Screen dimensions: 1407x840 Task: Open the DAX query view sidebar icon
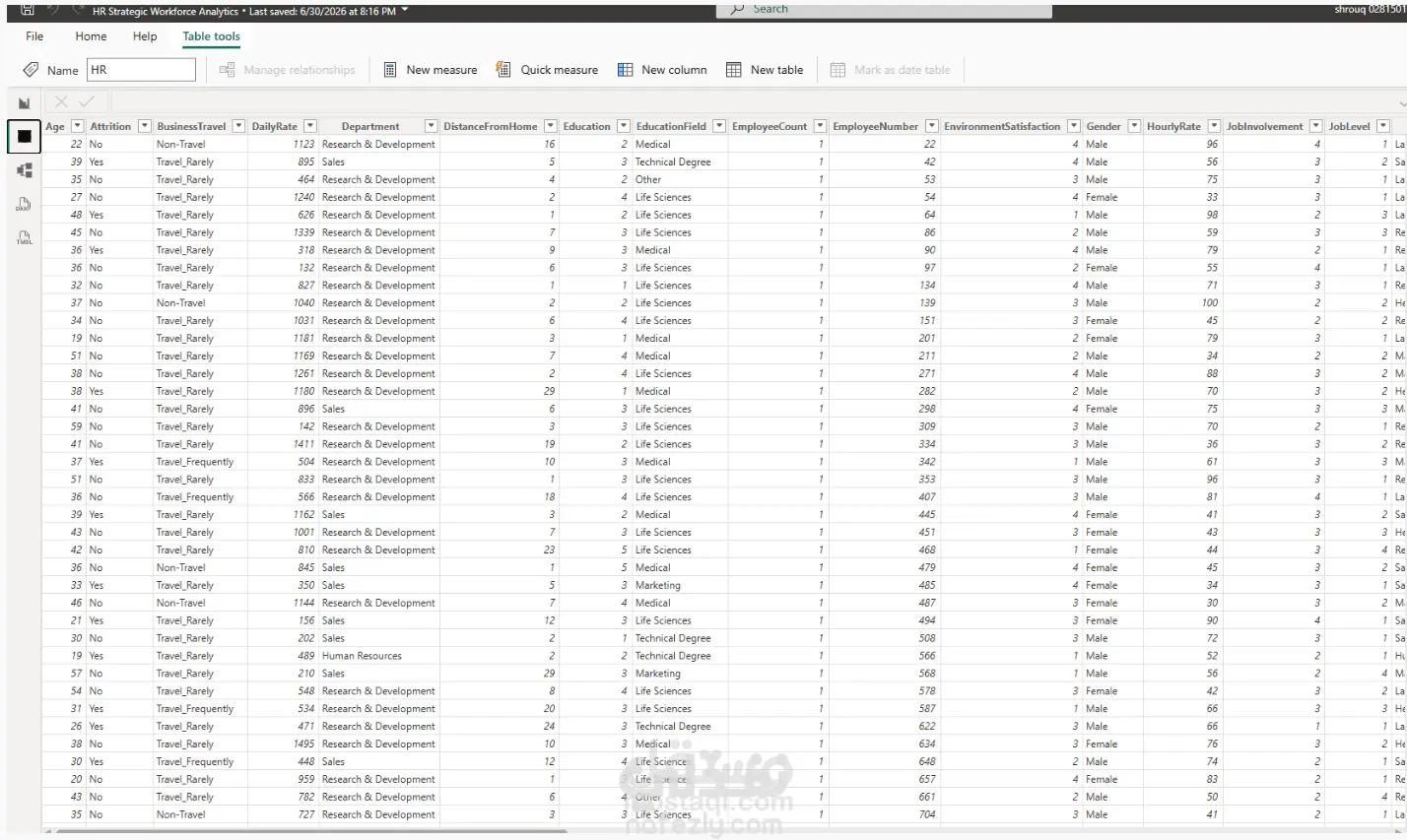click(25, 205)
